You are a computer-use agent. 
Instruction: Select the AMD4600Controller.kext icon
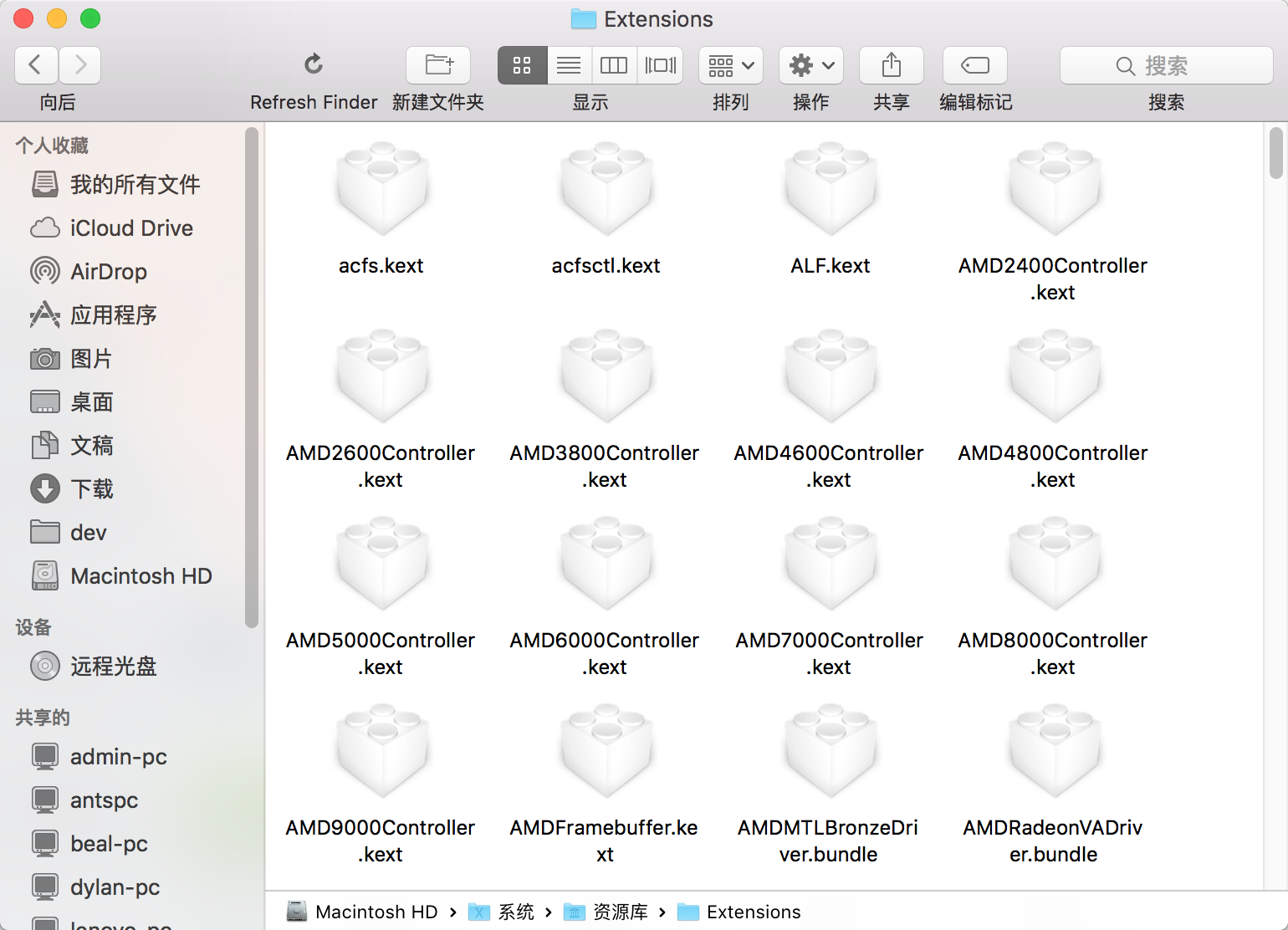[831, 376]
